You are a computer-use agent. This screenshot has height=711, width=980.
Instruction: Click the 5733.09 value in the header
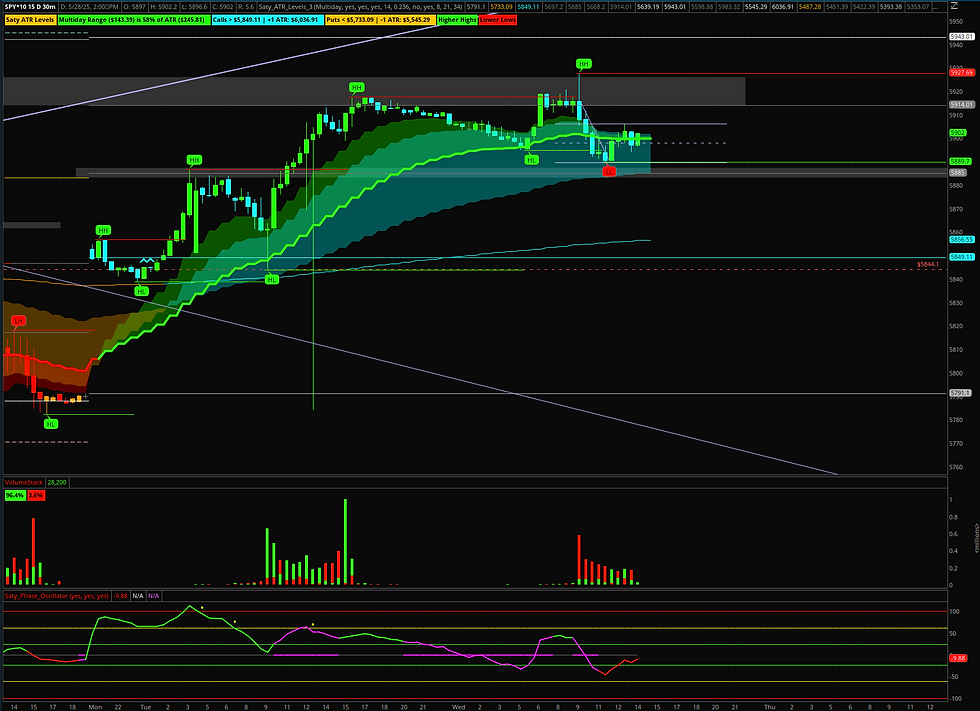pyautogui.click(x=502, y=7)
